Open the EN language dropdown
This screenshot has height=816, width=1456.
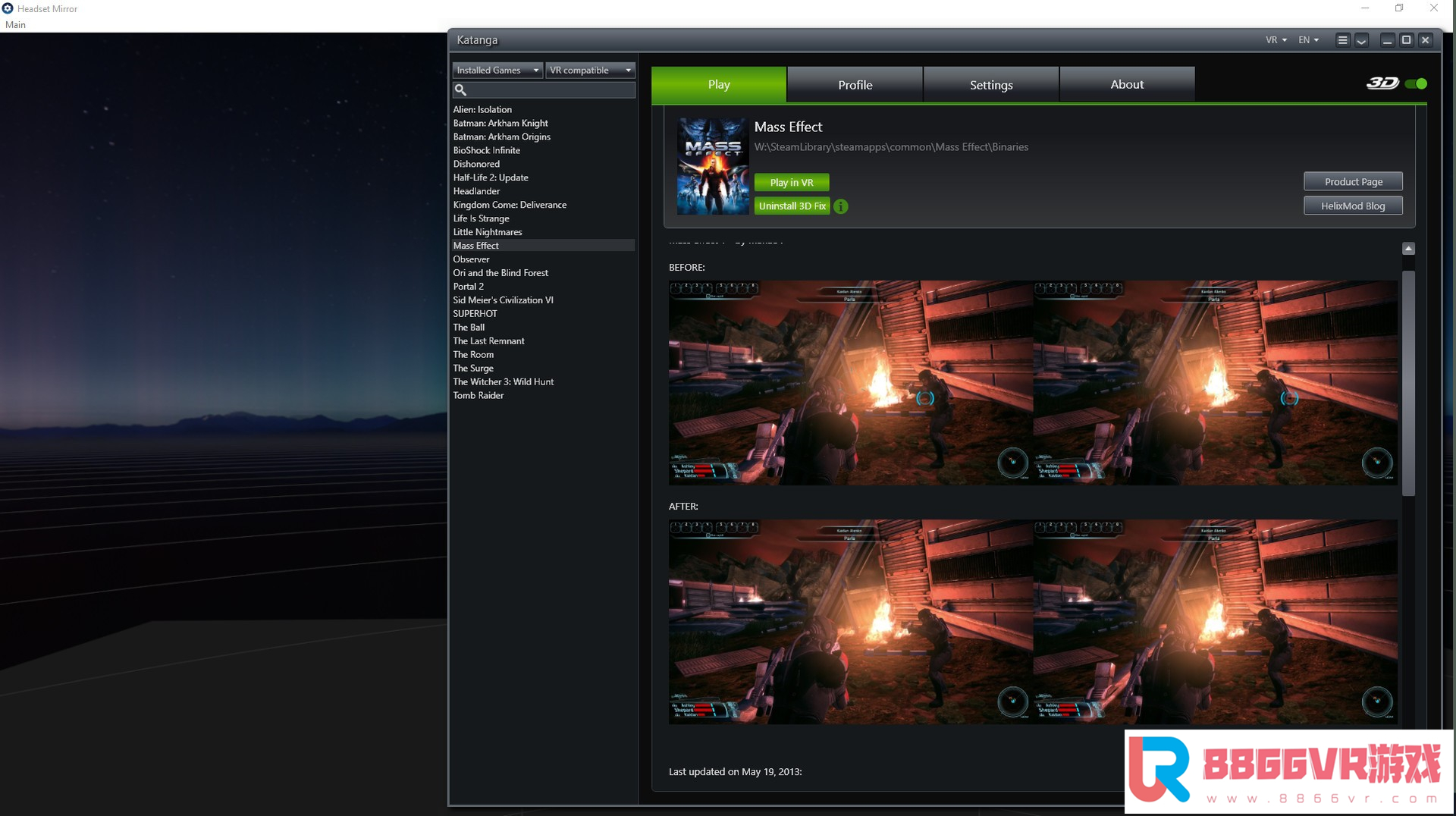(x=1309, y=40)
